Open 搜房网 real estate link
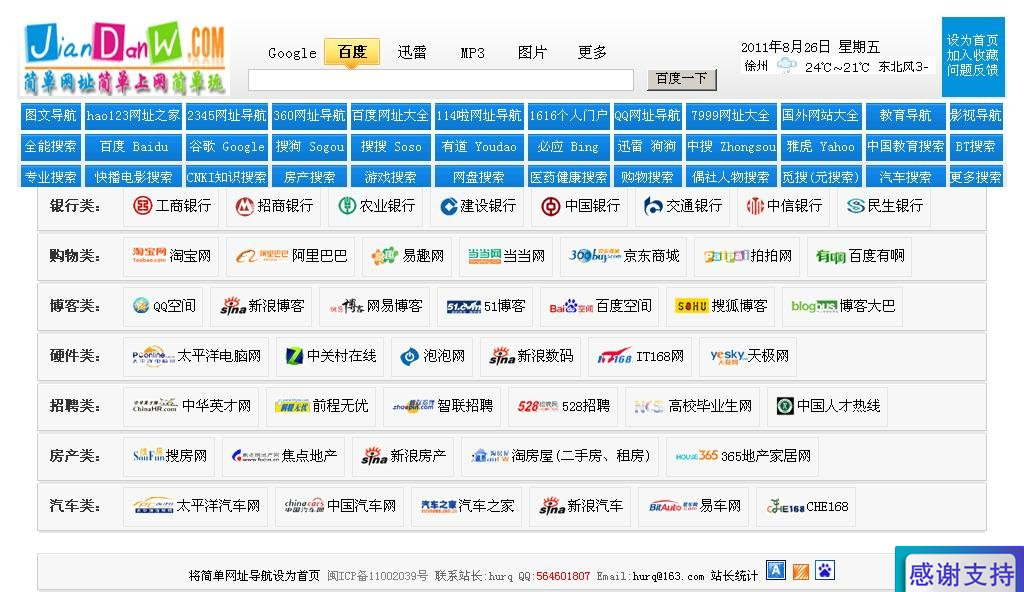Image resolution: width=1024 pixels, height=592 pixels. 169,455
